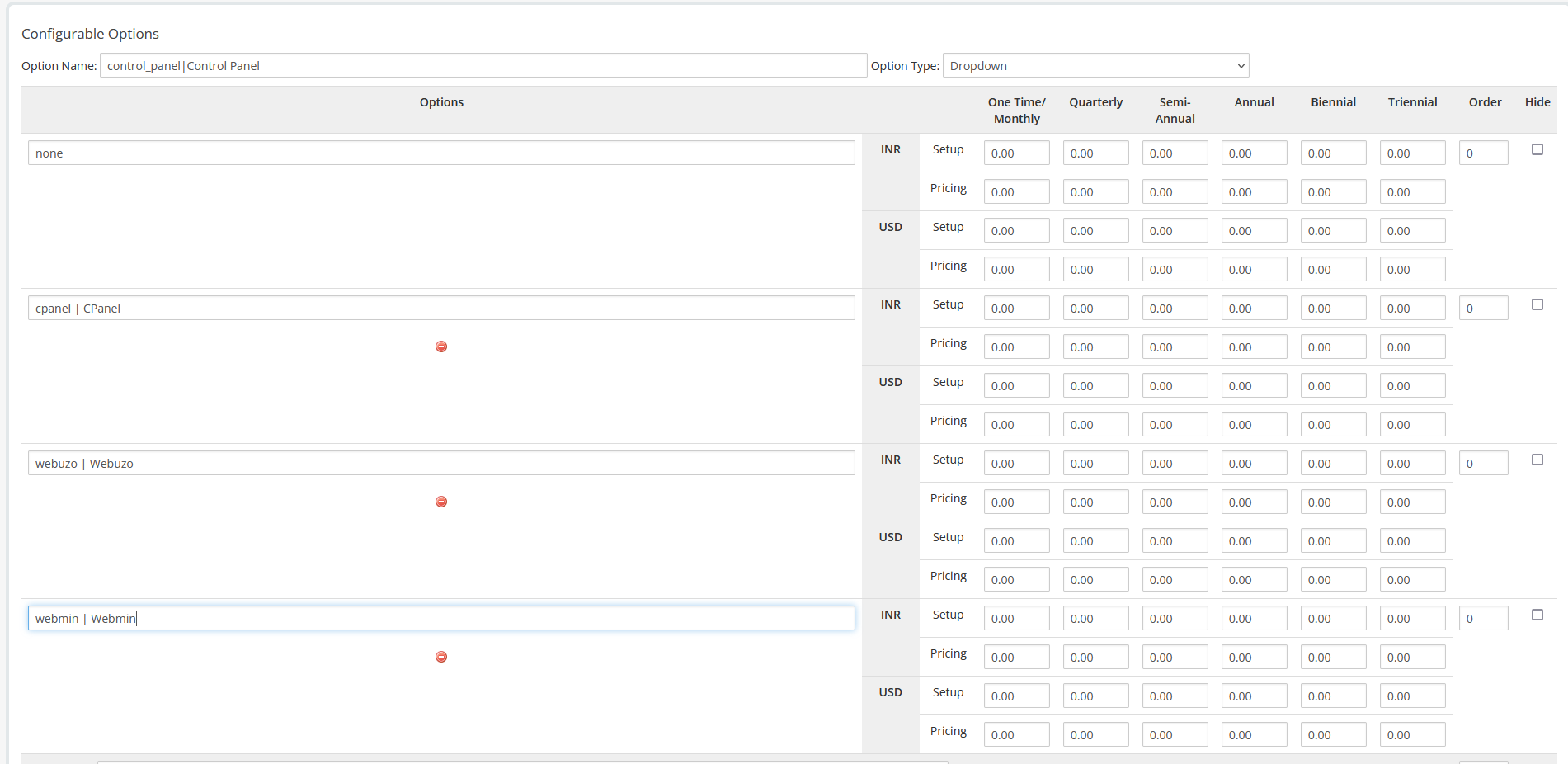Click the Options column header
Image resolution: width=1568 pixels, height=764 pixels.
coord(441,102)
